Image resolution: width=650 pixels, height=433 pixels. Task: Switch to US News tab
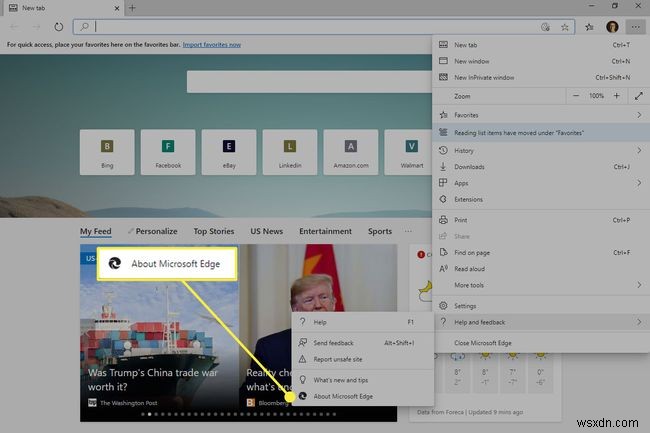(267, 231)
